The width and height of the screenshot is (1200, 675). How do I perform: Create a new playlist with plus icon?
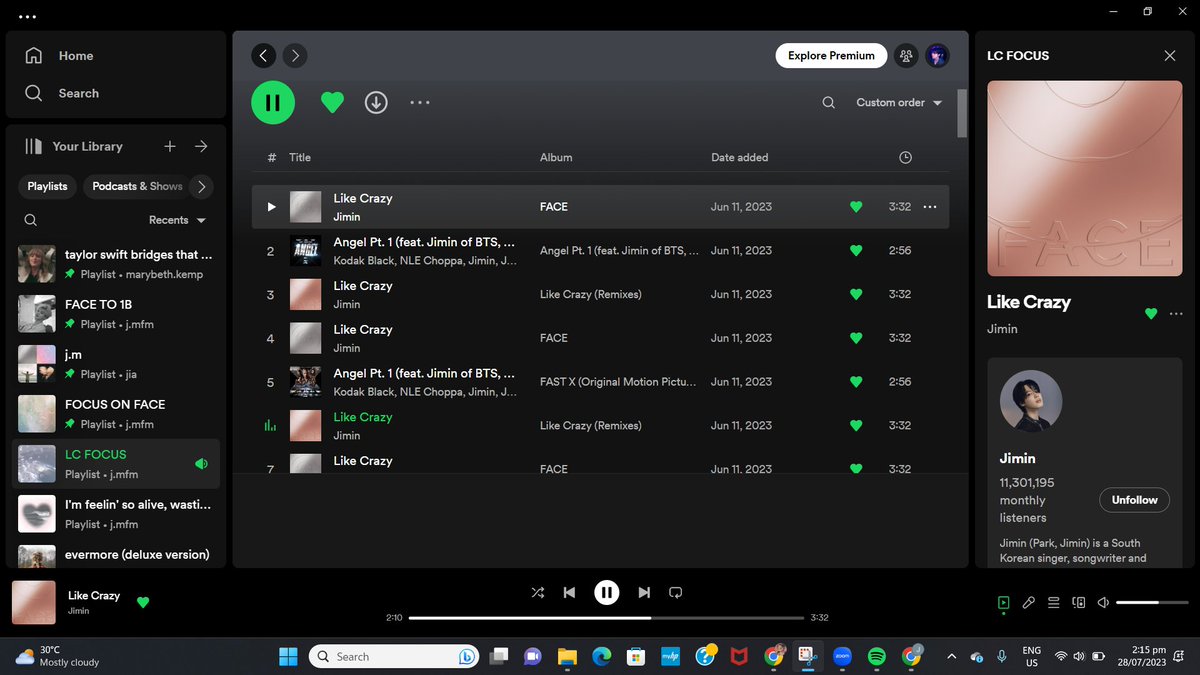(x=170, y=146)
